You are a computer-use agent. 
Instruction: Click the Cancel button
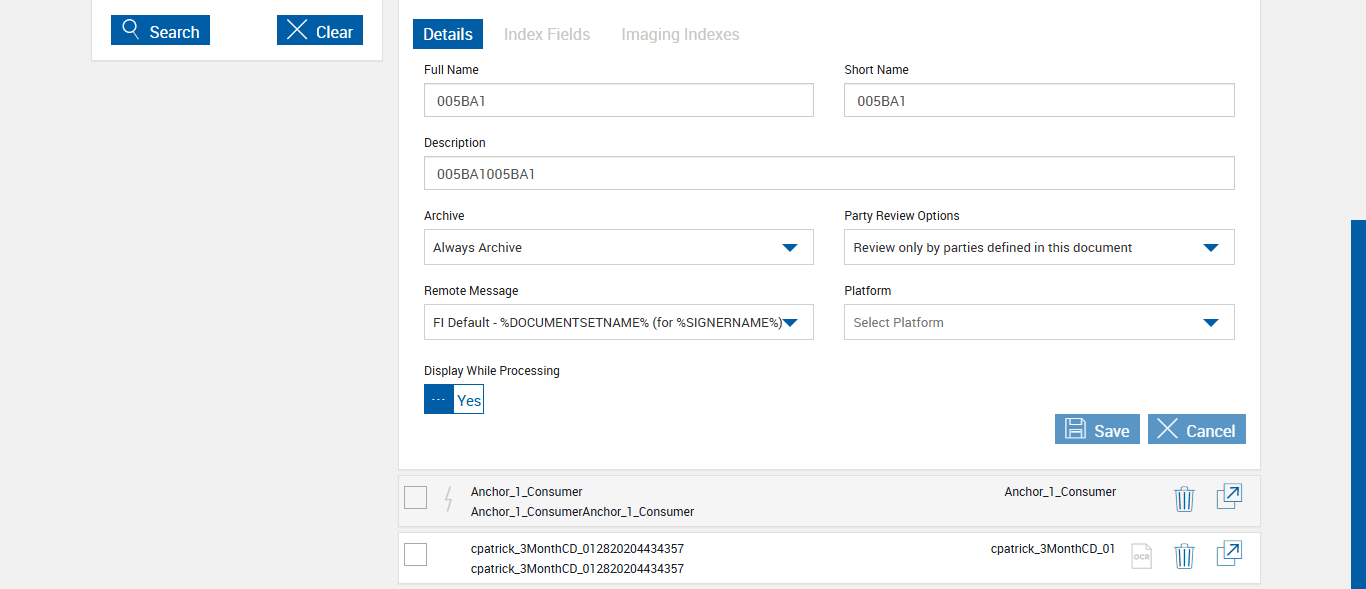point(1196,430)
